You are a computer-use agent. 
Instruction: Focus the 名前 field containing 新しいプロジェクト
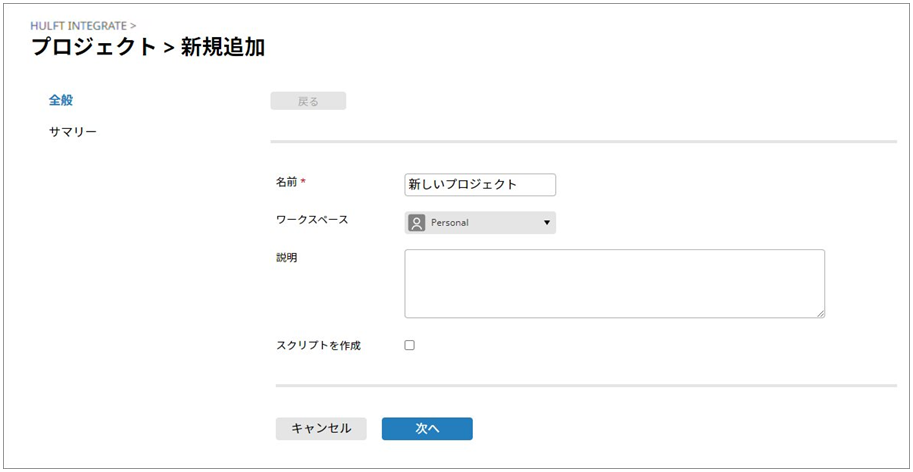pyautogui.click(x=480, y=185)
